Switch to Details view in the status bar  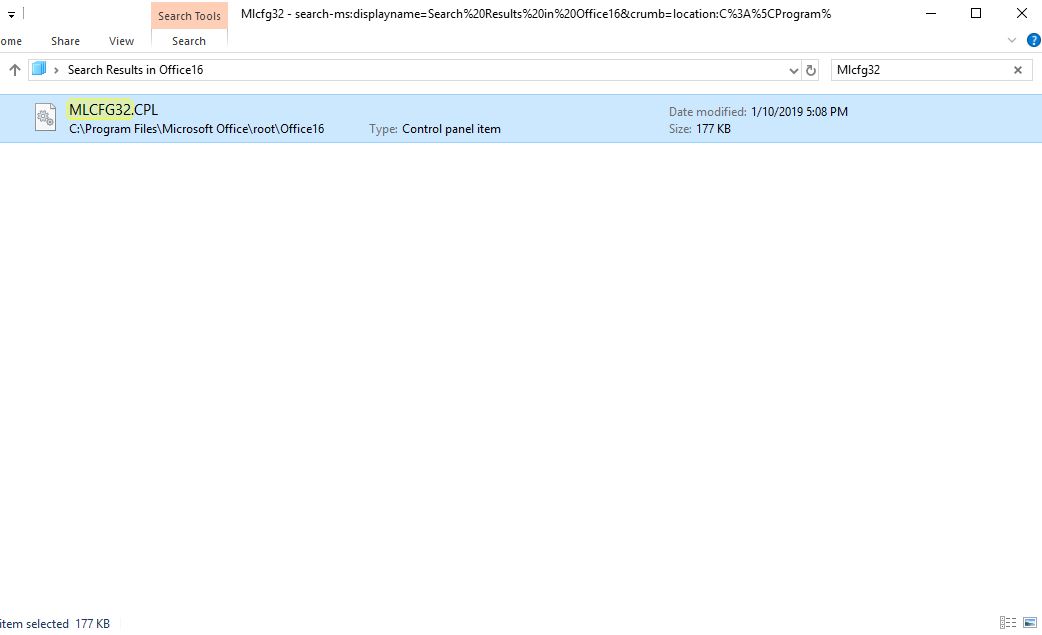coord(1010,623)
